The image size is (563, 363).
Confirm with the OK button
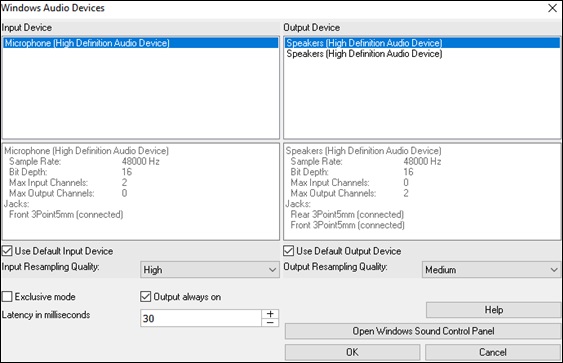point(352,352)
